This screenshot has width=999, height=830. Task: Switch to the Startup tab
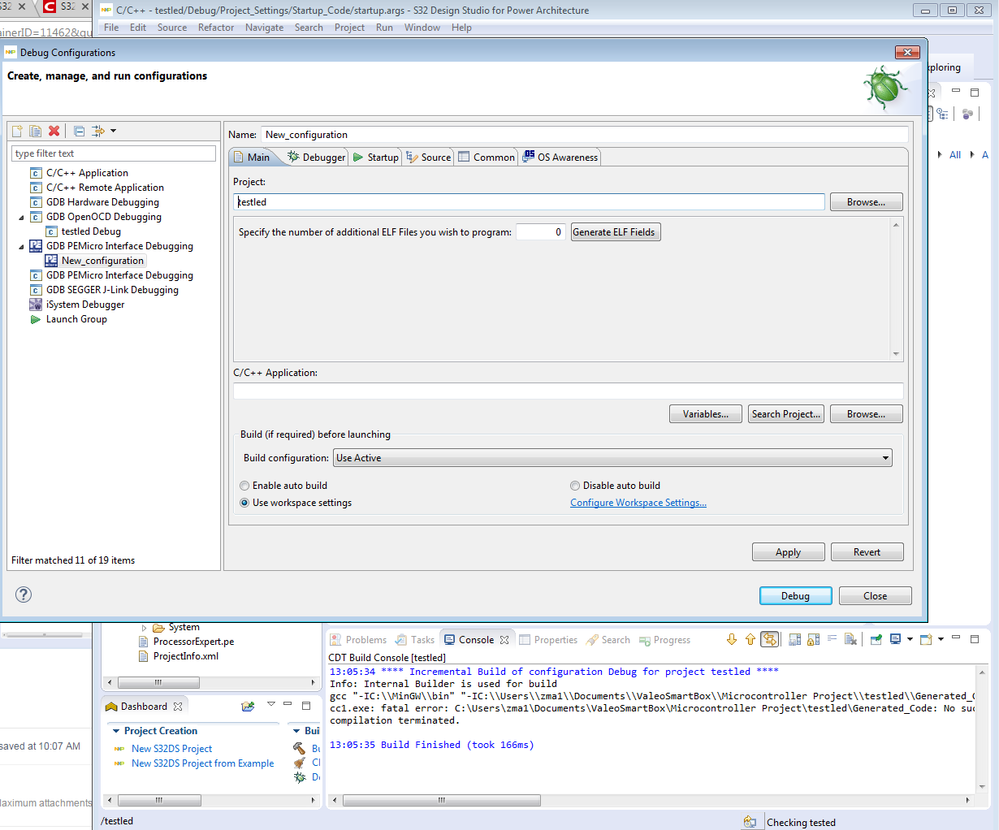(376, 157)
